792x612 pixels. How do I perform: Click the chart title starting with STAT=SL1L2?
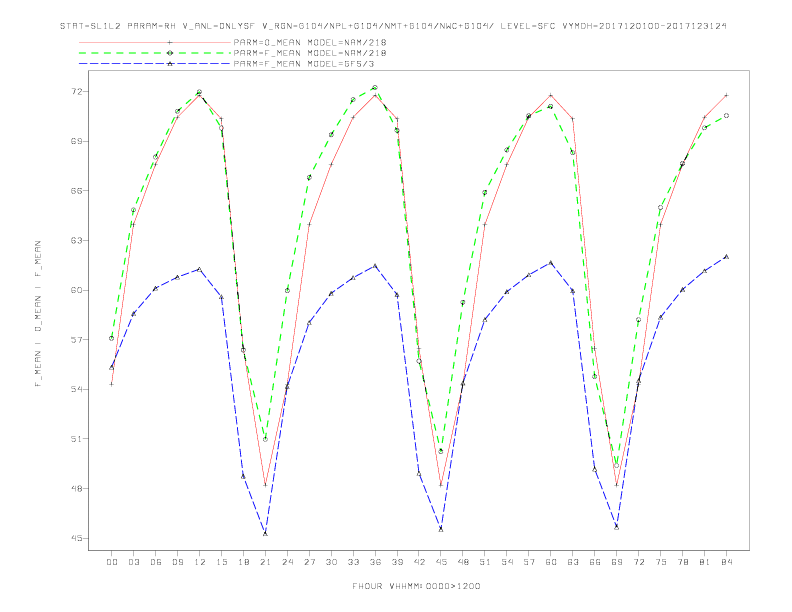(393, 26)
